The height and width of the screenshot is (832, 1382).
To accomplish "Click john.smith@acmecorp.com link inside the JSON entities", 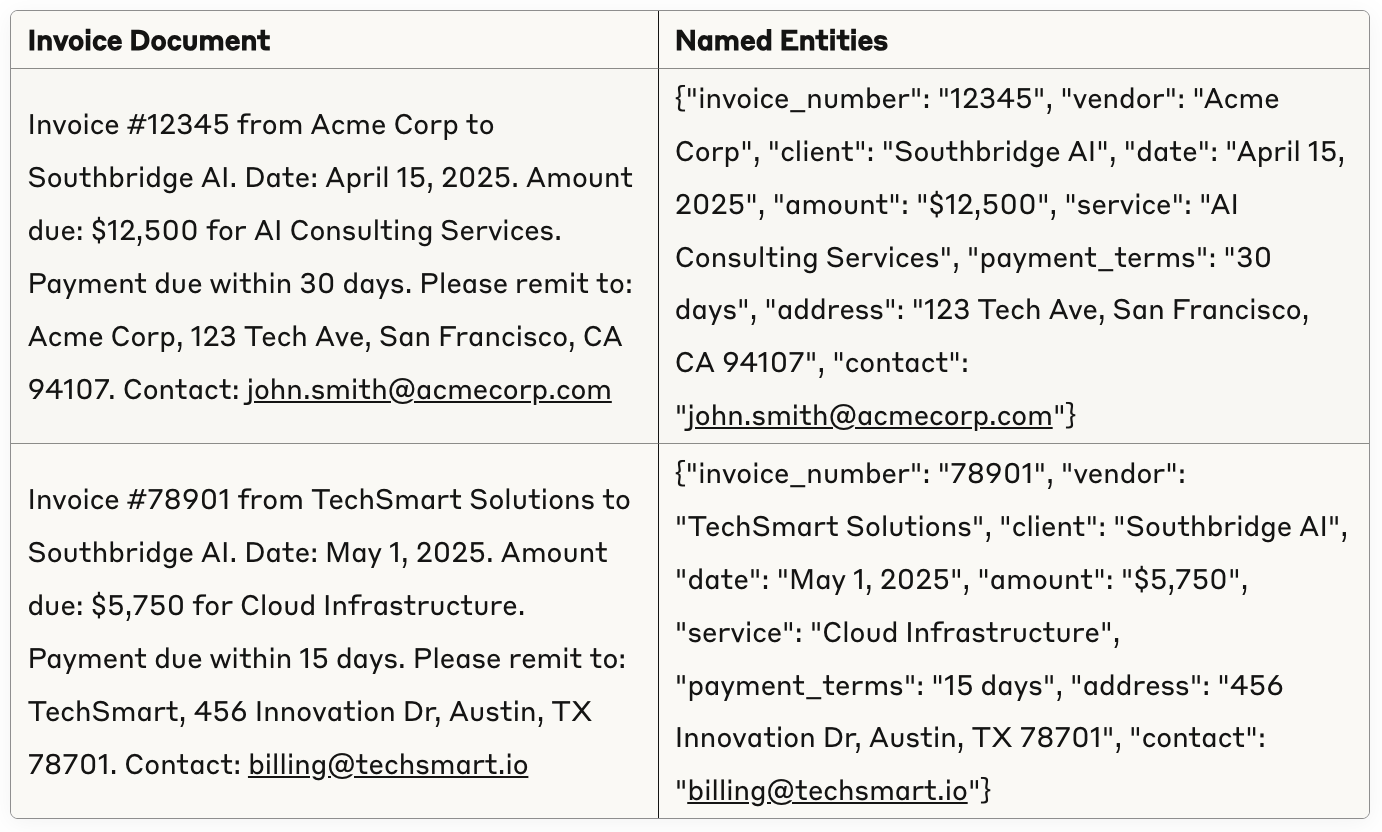I will click(870, 416).
